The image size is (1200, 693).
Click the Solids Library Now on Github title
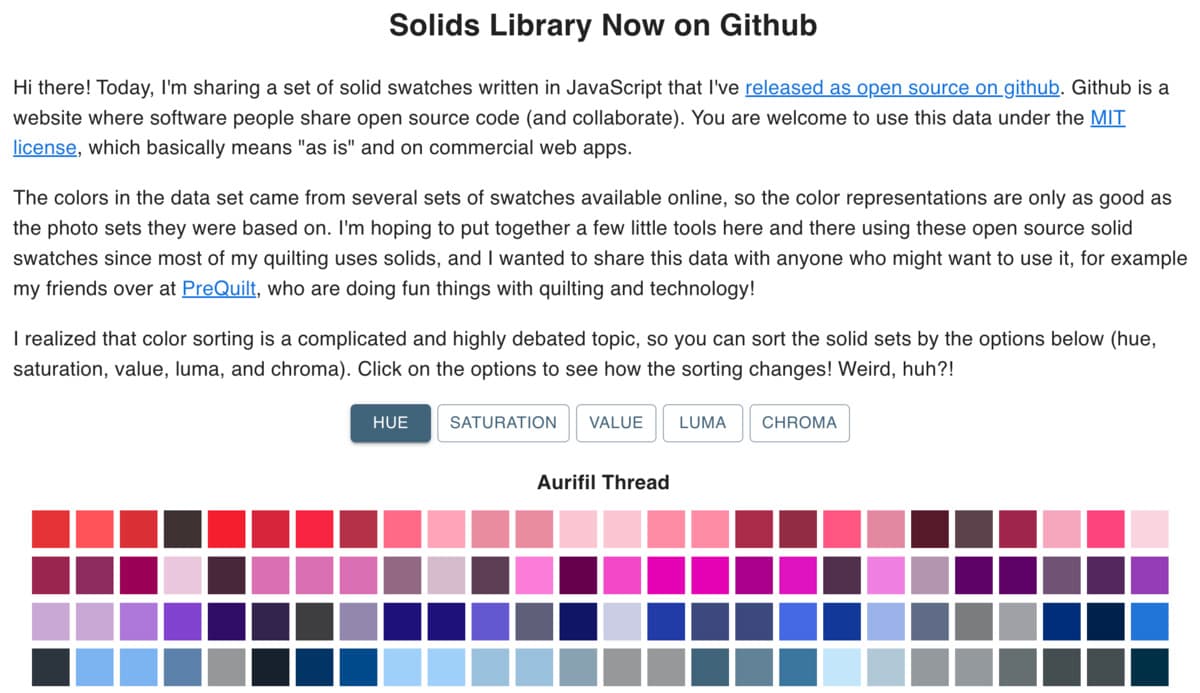point(603,24)
